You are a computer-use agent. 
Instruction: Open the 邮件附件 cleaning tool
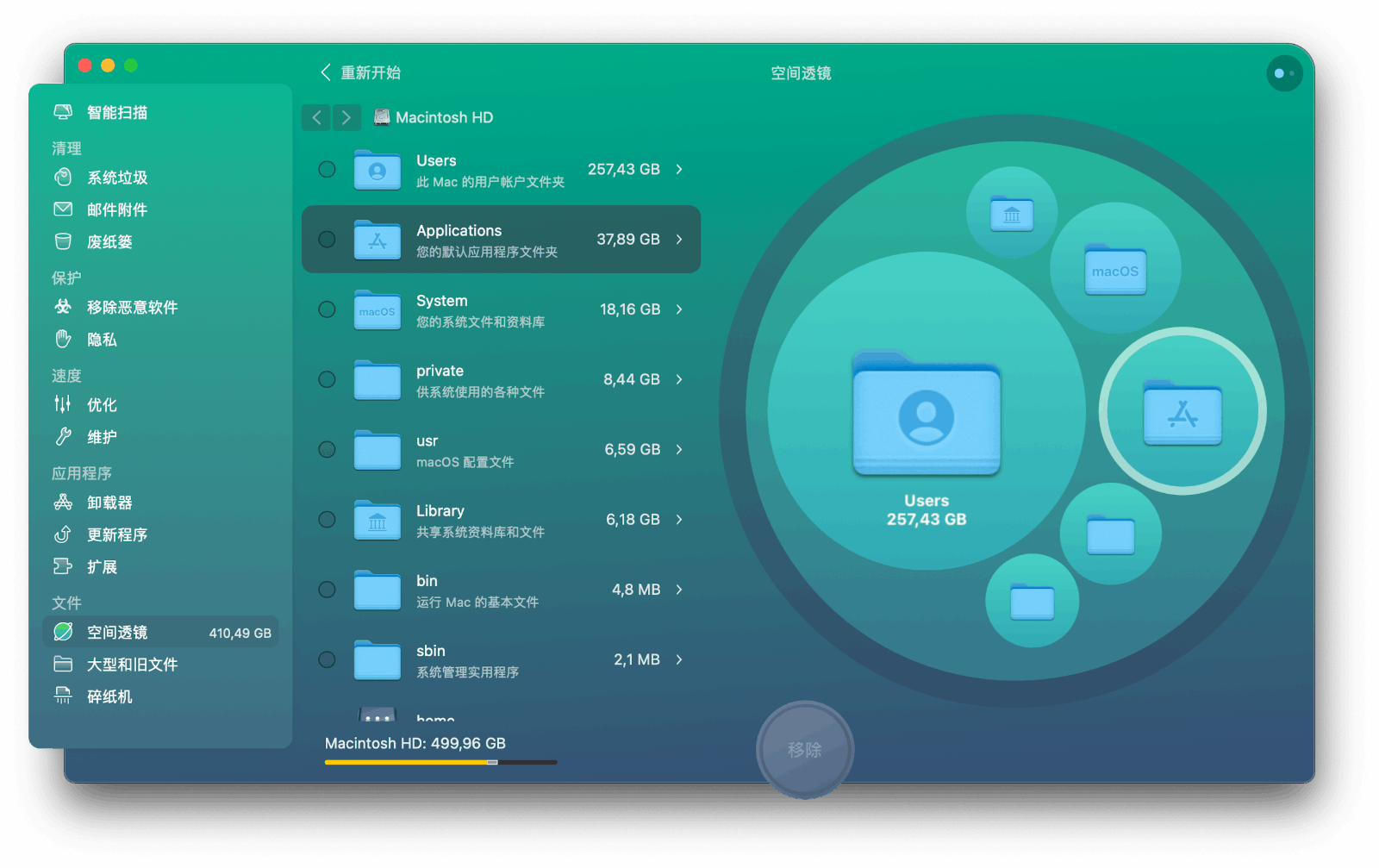point(116,209)
